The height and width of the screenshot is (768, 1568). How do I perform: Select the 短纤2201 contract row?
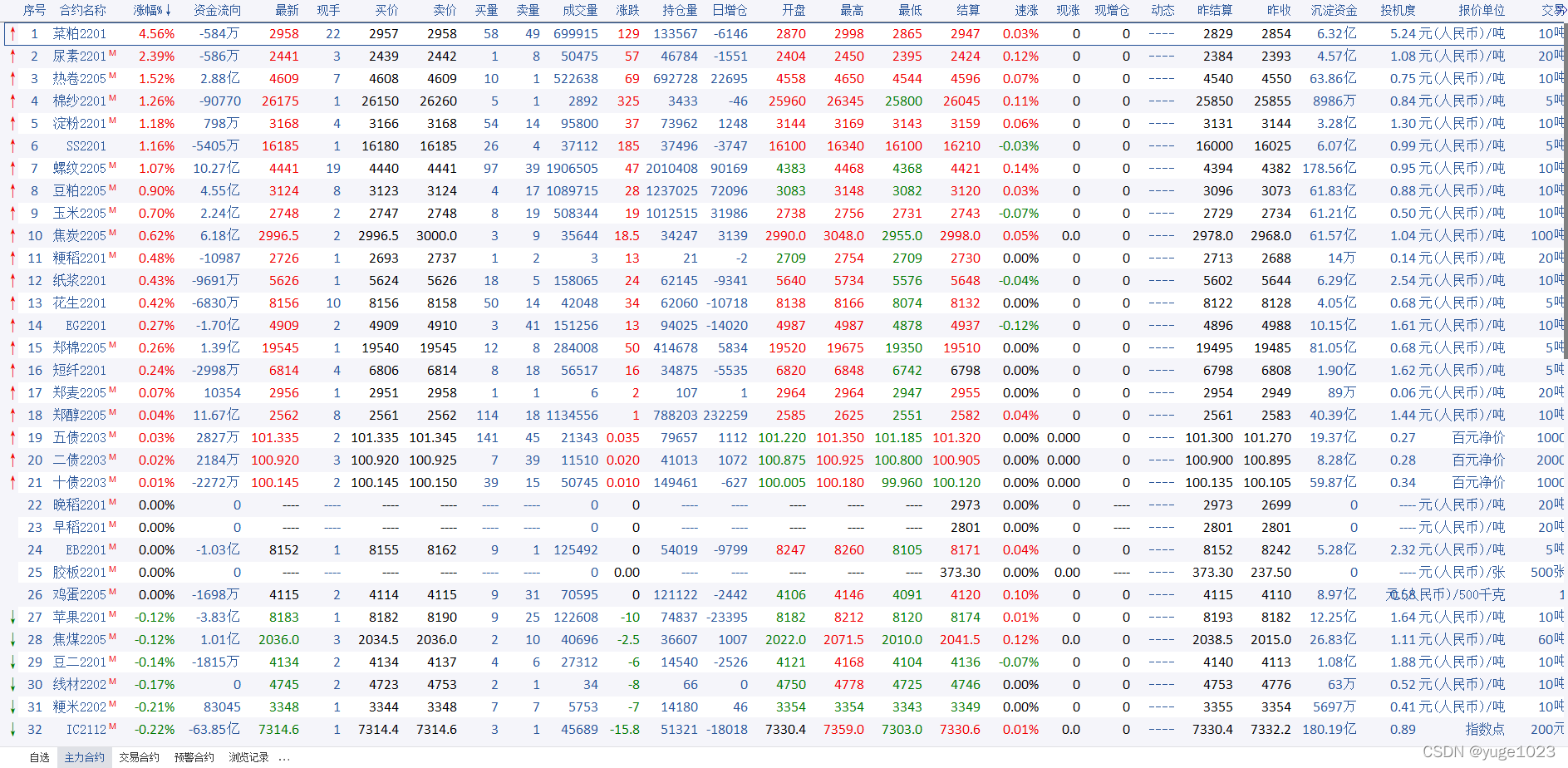click(784, 371)
